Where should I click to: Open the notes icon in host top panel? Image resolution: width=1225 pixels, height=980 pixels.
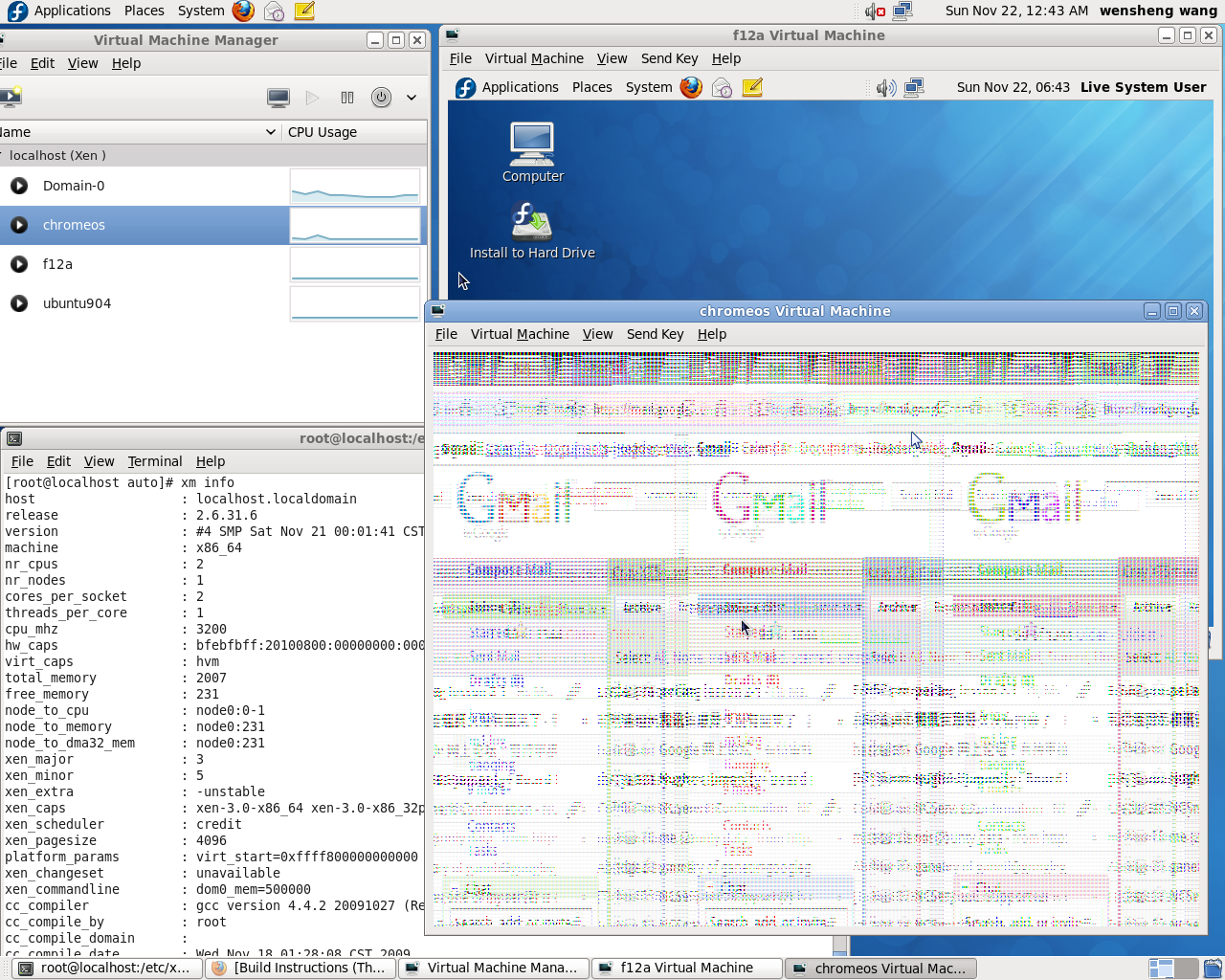click(304, 11)
